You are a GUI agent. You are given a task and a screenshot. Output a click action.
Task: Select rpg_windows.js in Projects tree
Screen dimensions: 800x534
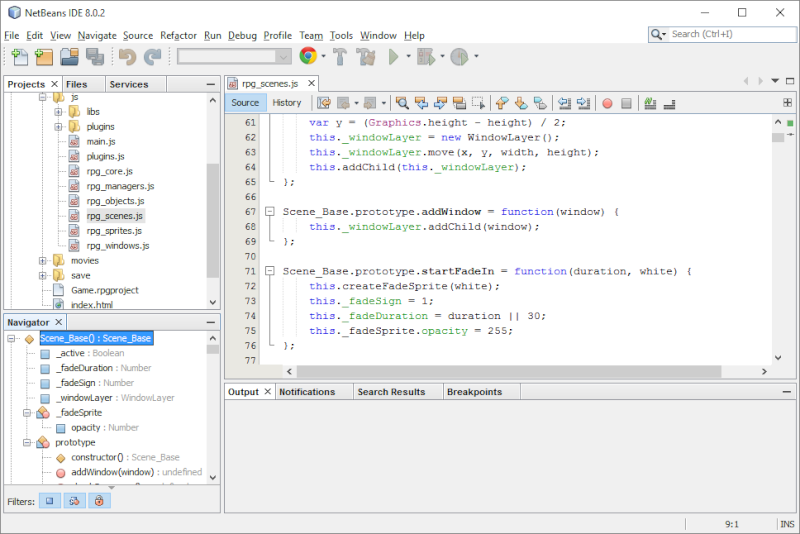point(118,246)
